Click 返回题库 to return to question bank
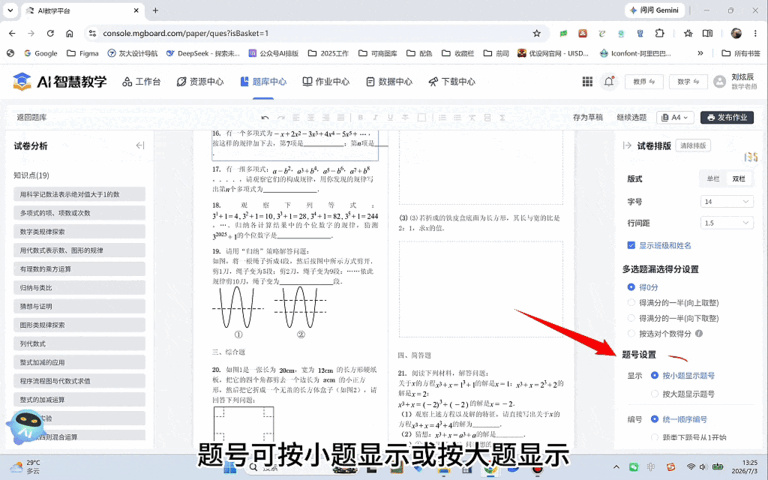Screen dimensions: 768x480 [x=32, y=118]
